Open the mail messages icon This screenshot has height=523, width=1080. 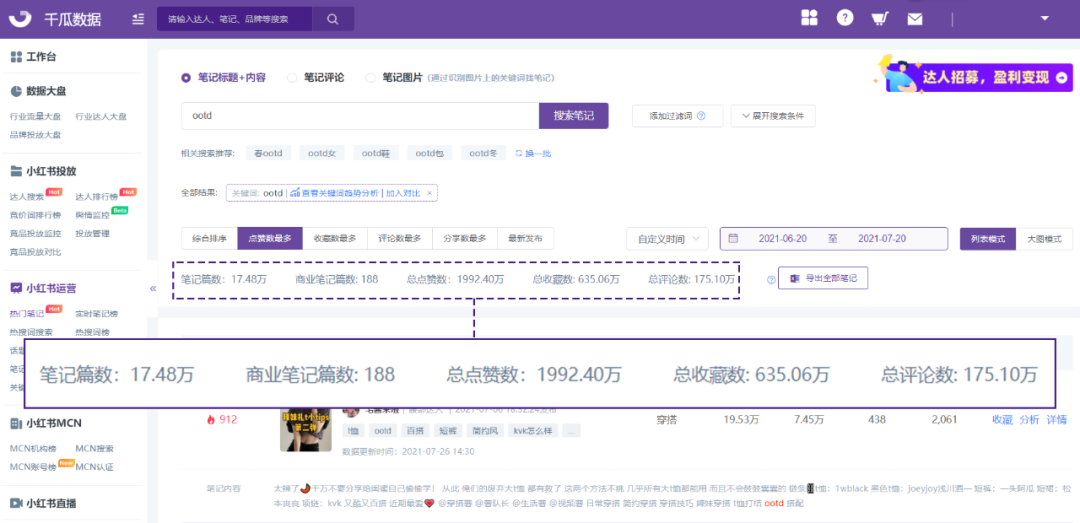[914, 18]
